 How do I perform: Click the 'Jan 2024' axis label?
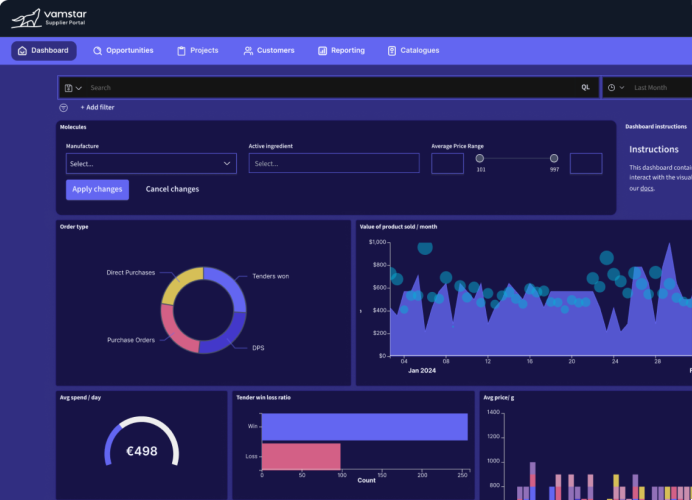coord(422,371)
